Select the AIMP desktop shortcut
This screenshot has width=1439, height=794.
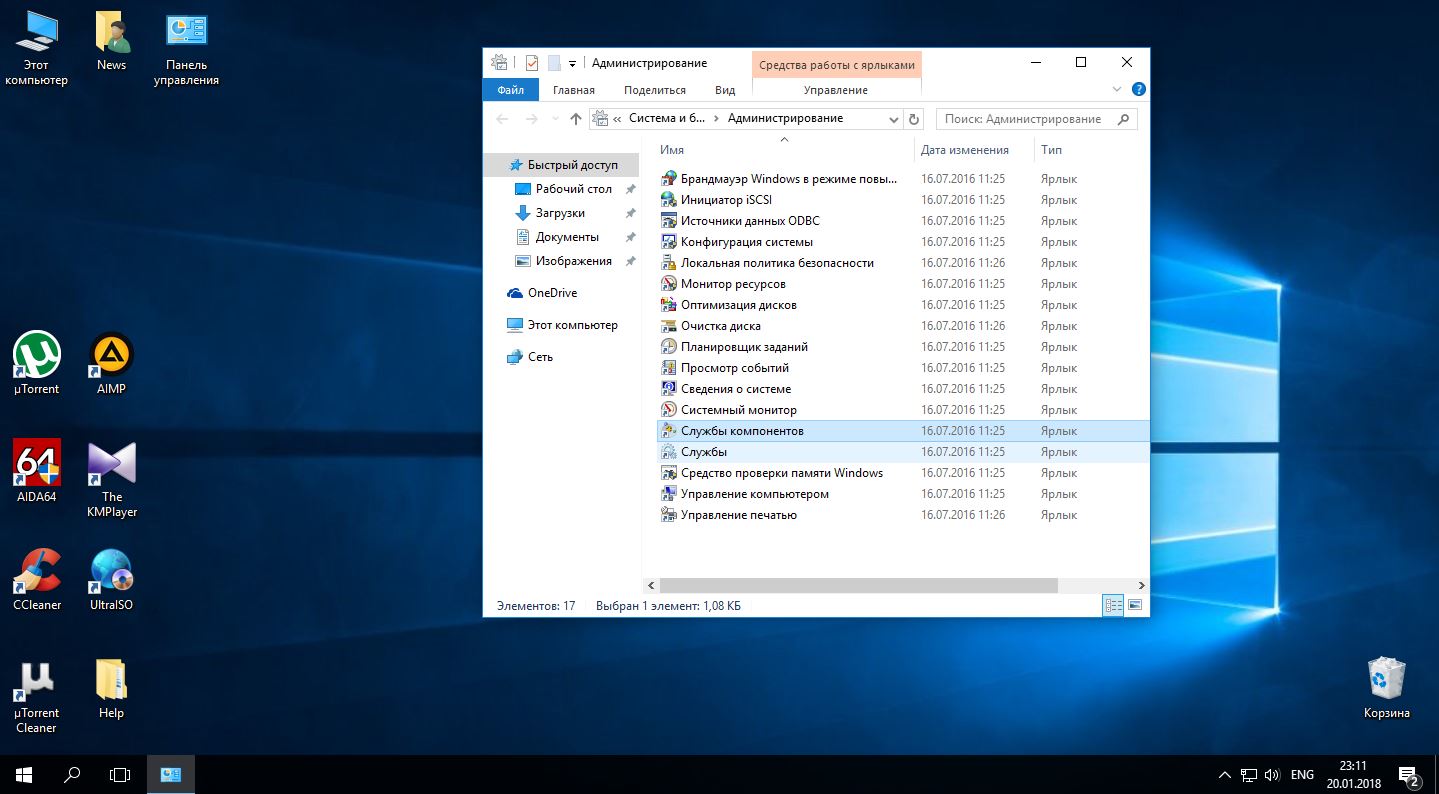[111, 356]
